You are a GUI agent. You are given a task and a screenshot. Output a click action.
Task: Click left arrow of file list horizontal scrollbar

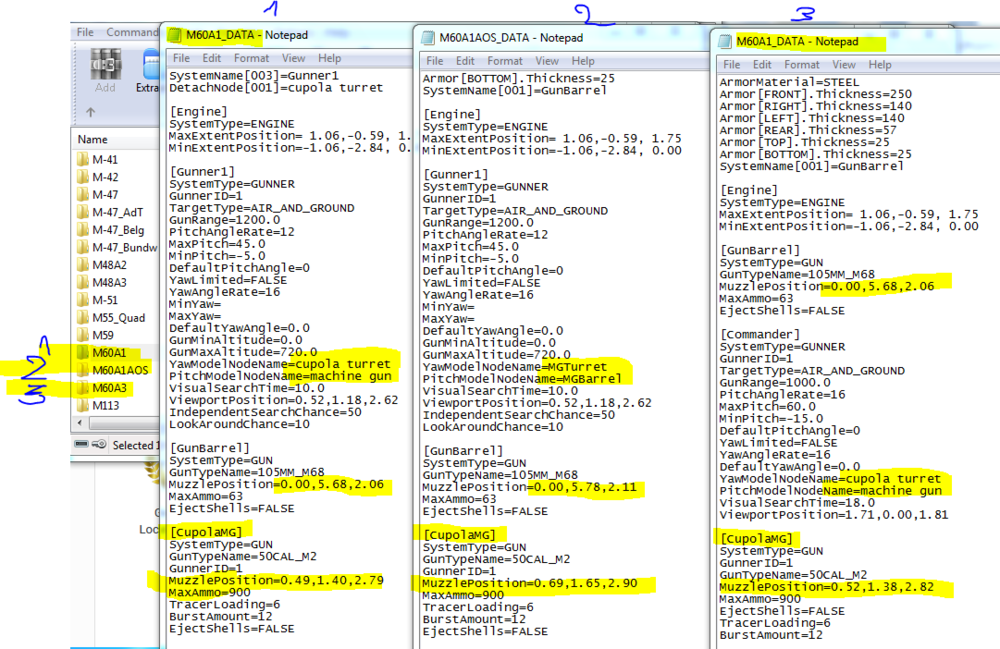click(80, 423)
